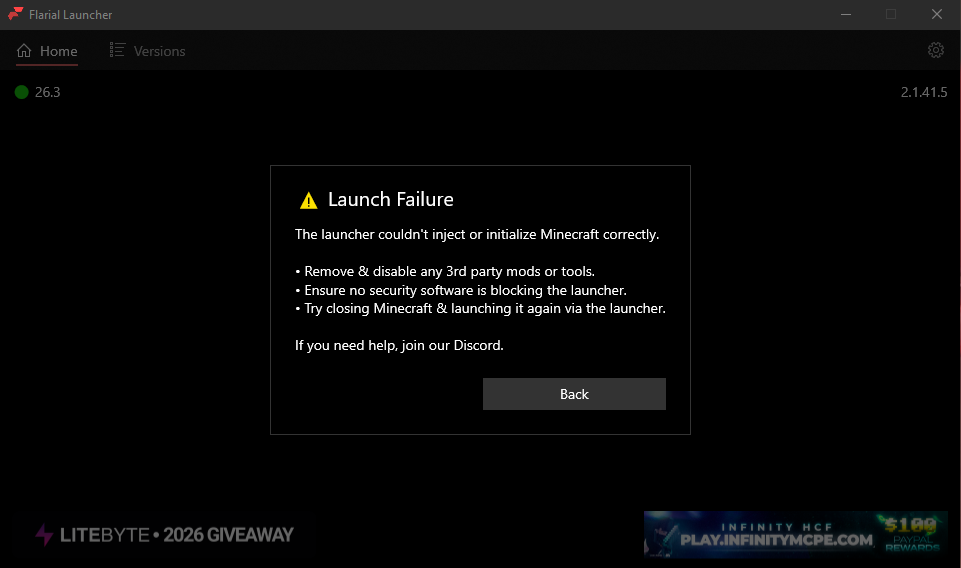Switch to the Versions tab label
This screenshot has height=568, width=961.
pos(159,51)
